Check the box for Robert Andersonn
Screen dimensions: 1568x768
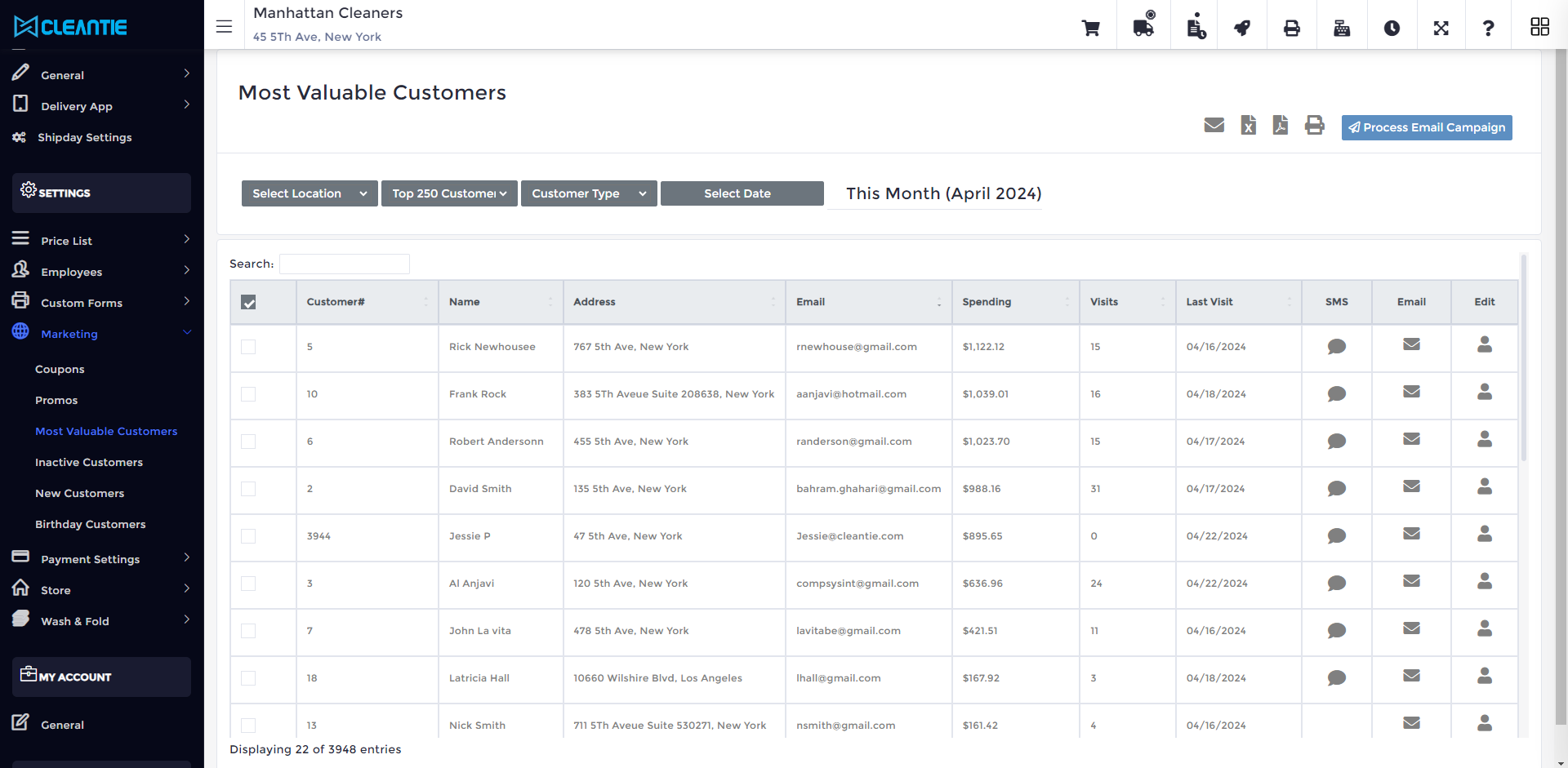[248, 442]
